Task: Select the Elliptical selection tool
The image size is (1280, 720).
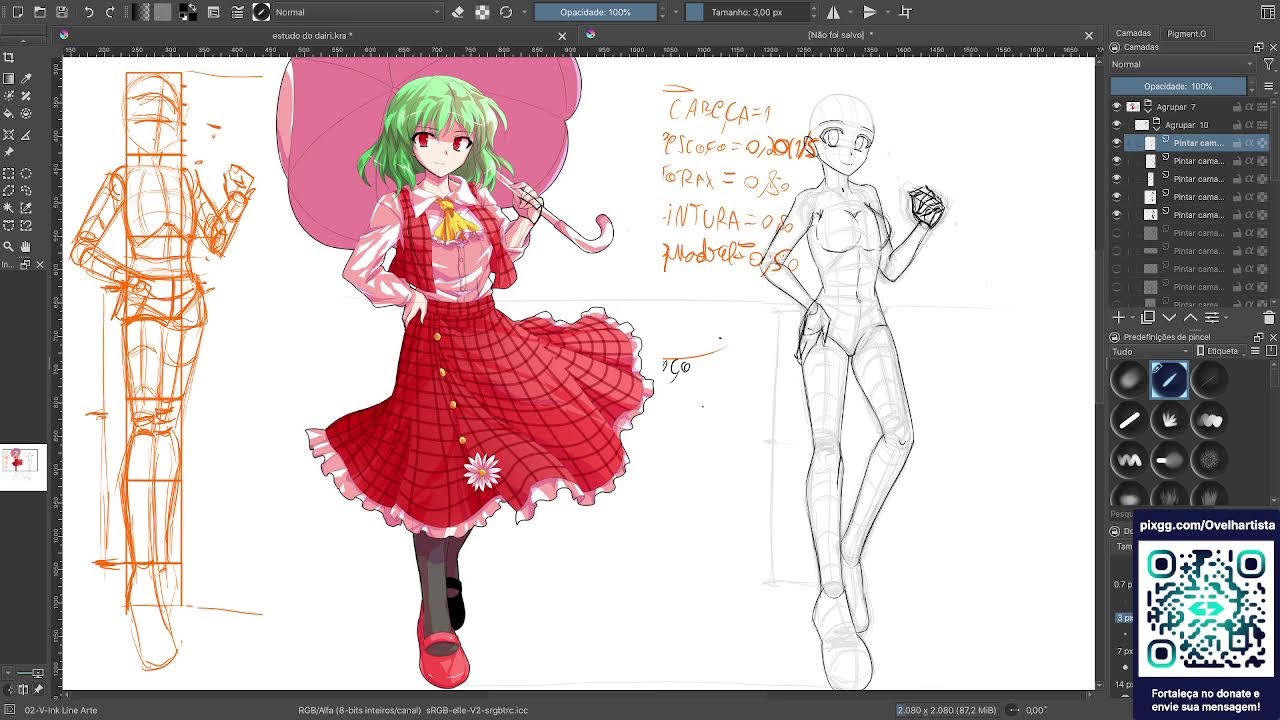Action: tap(27, 173)
